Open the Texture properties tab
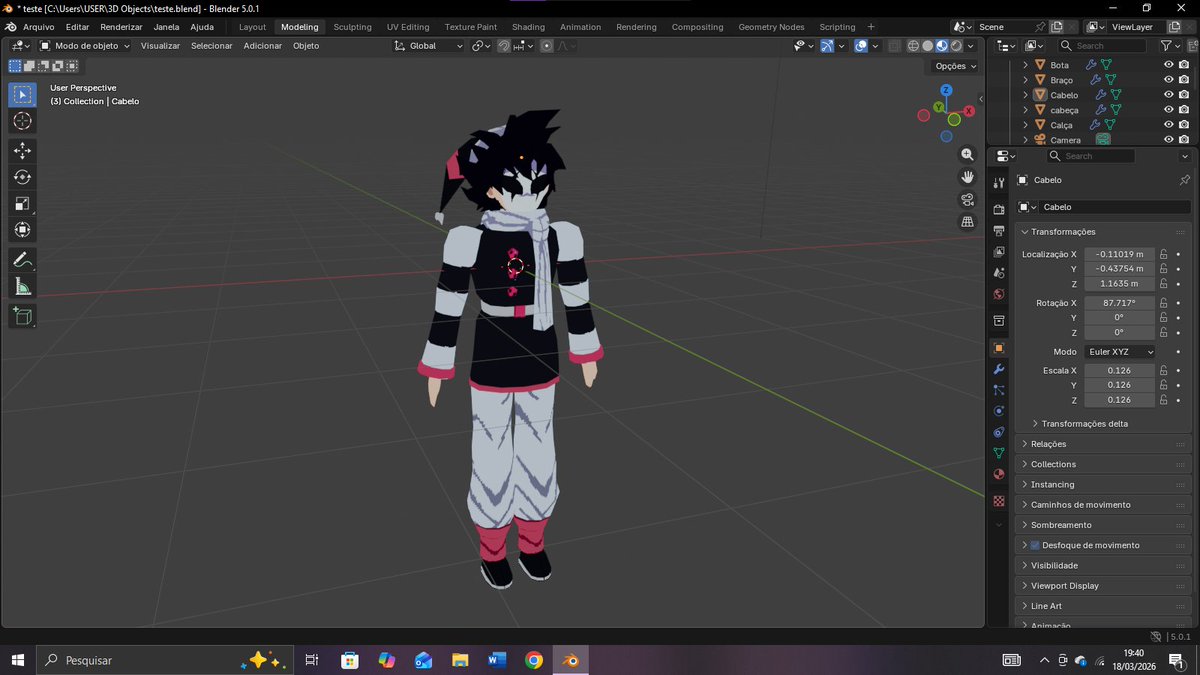Screen dimensions: 1200x675 (998, 501)
